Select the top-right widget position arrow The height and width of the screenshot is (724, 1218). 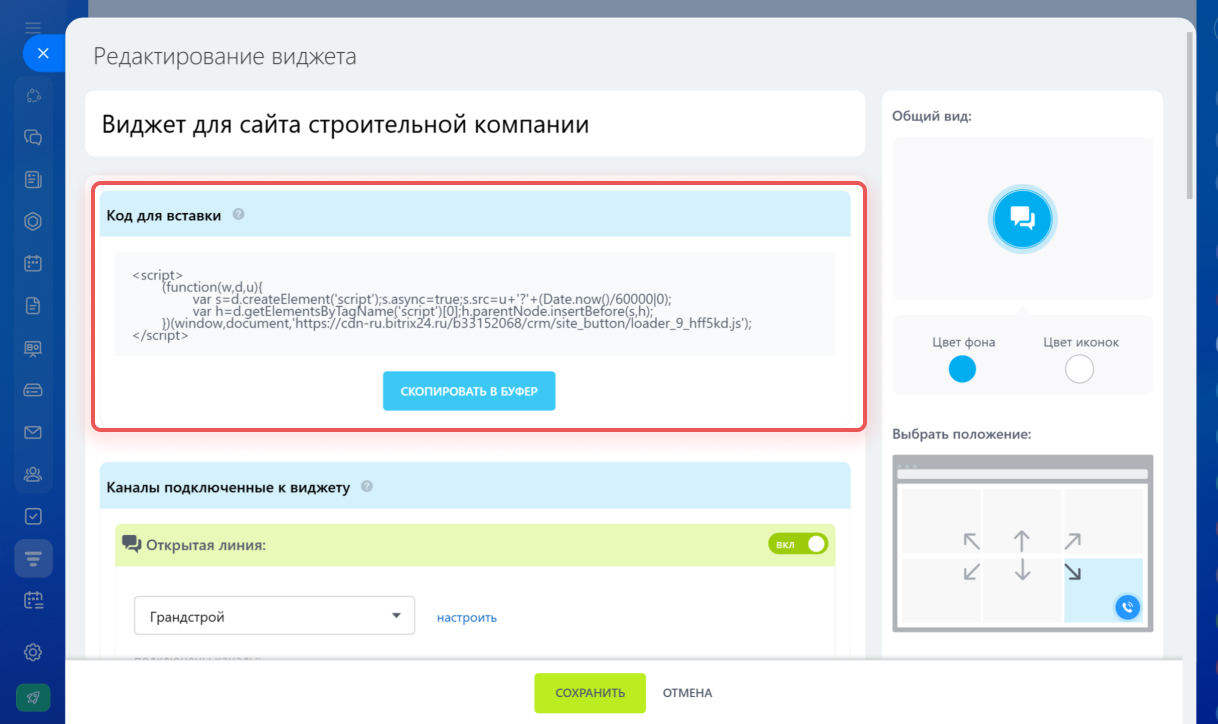[x=1072, y=541]
